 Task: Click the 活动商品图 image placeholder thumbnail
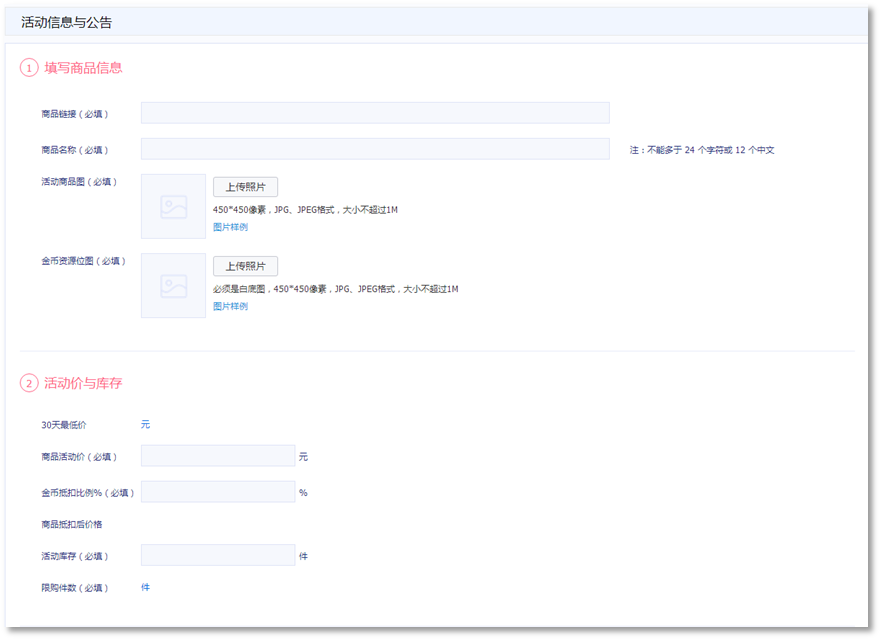(x=173, y=206)
